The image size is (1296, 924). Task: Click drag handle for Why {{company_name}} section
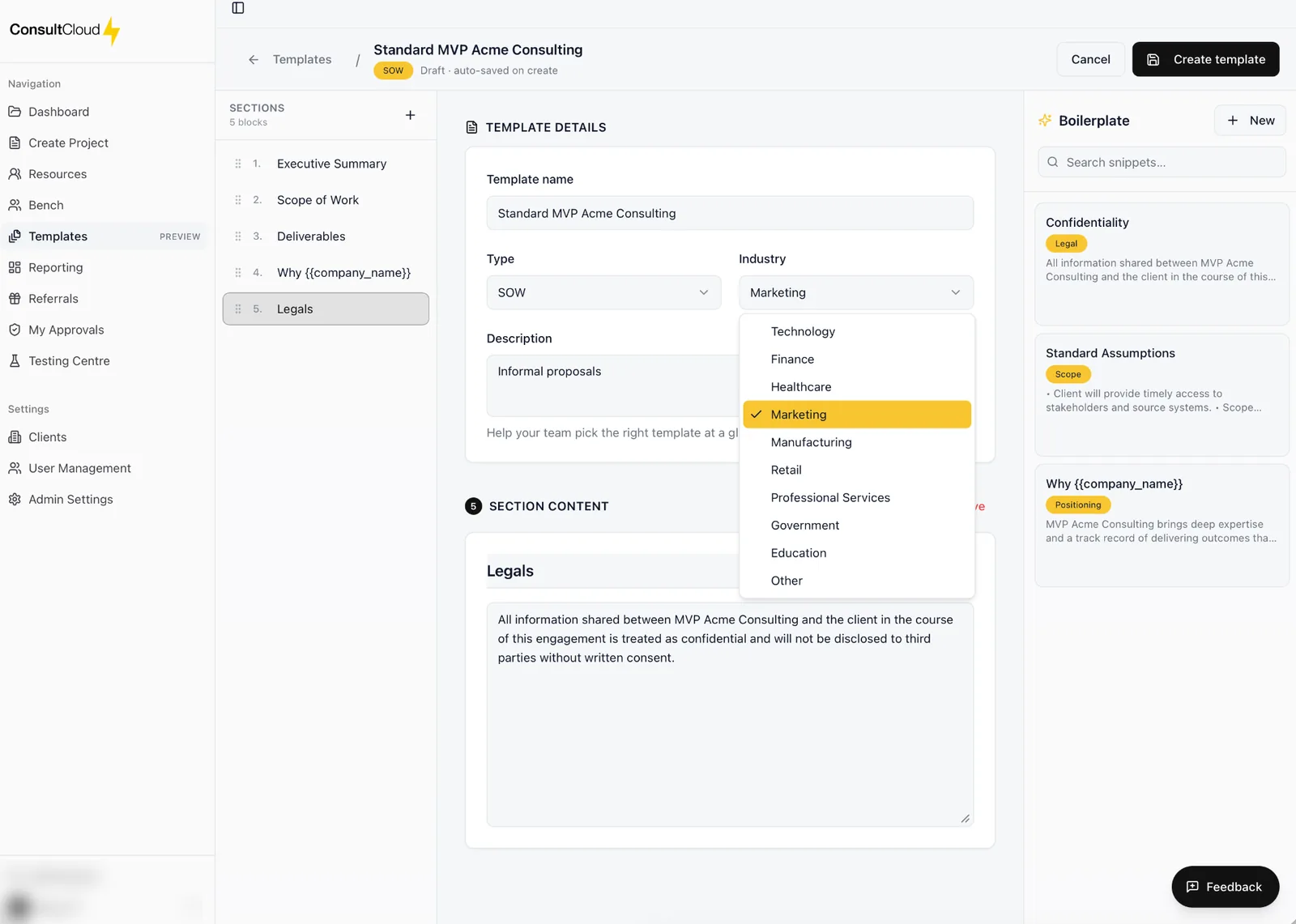238,273
